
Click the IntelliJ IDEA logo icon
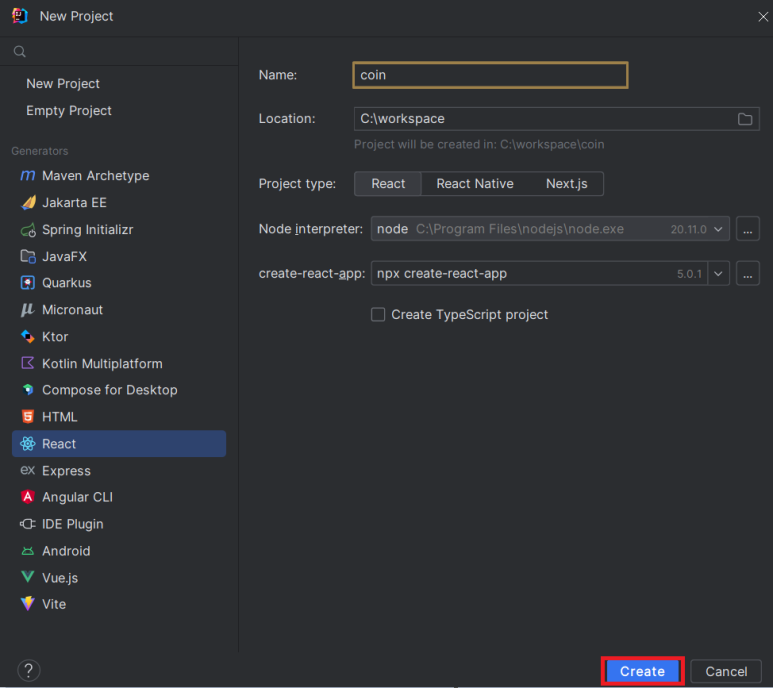coord(20,16)
